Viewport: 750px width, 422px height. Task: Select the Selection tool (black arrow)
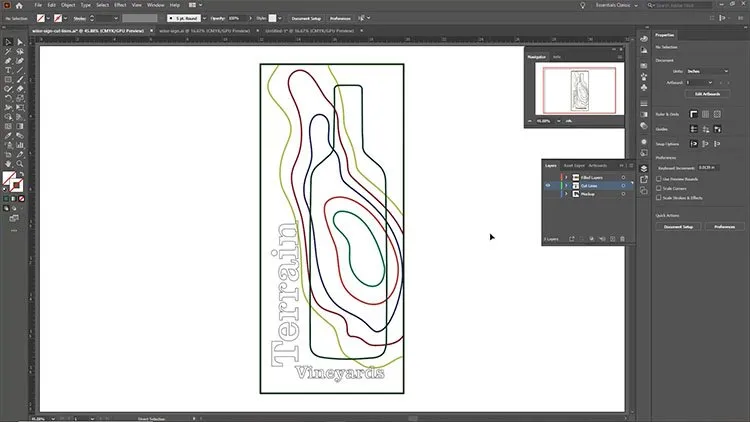tap(8, 42)
